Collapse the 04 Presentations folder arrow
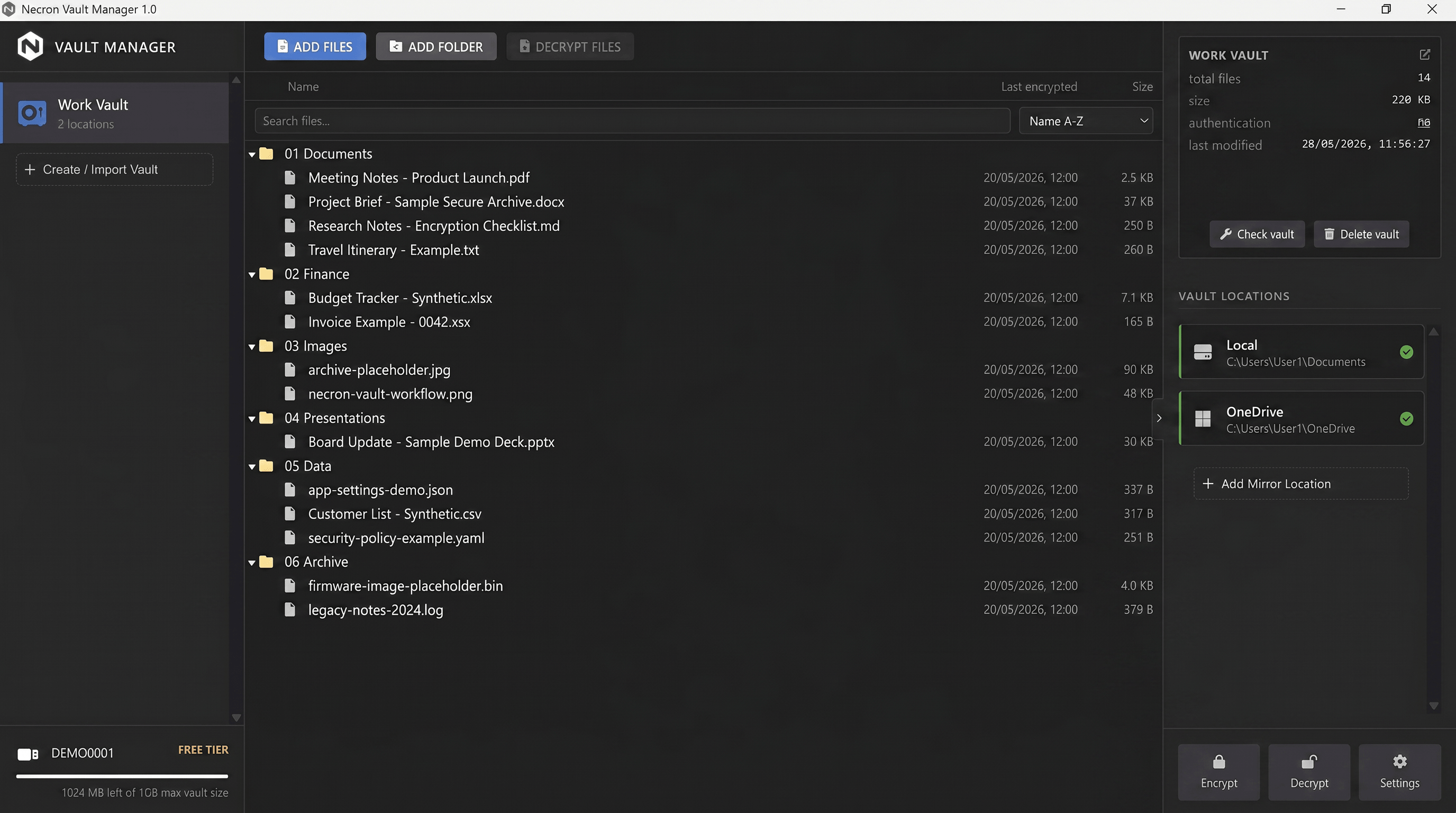The width and height of the screenshot is (1456, 813). pos(252,418)
